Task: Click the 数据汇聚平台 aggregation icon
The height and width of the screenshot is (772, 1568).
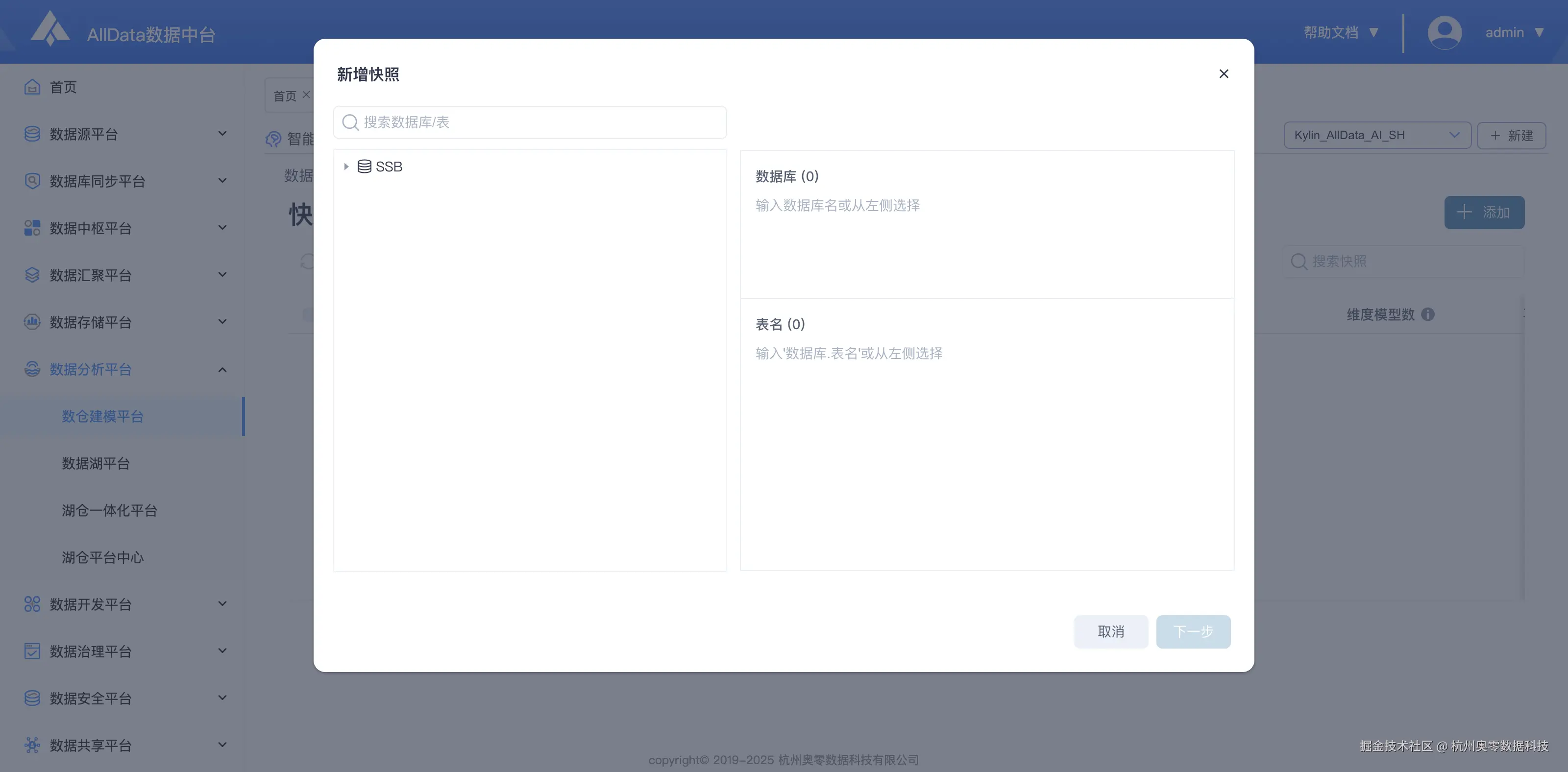Action: tap(32, 275)
